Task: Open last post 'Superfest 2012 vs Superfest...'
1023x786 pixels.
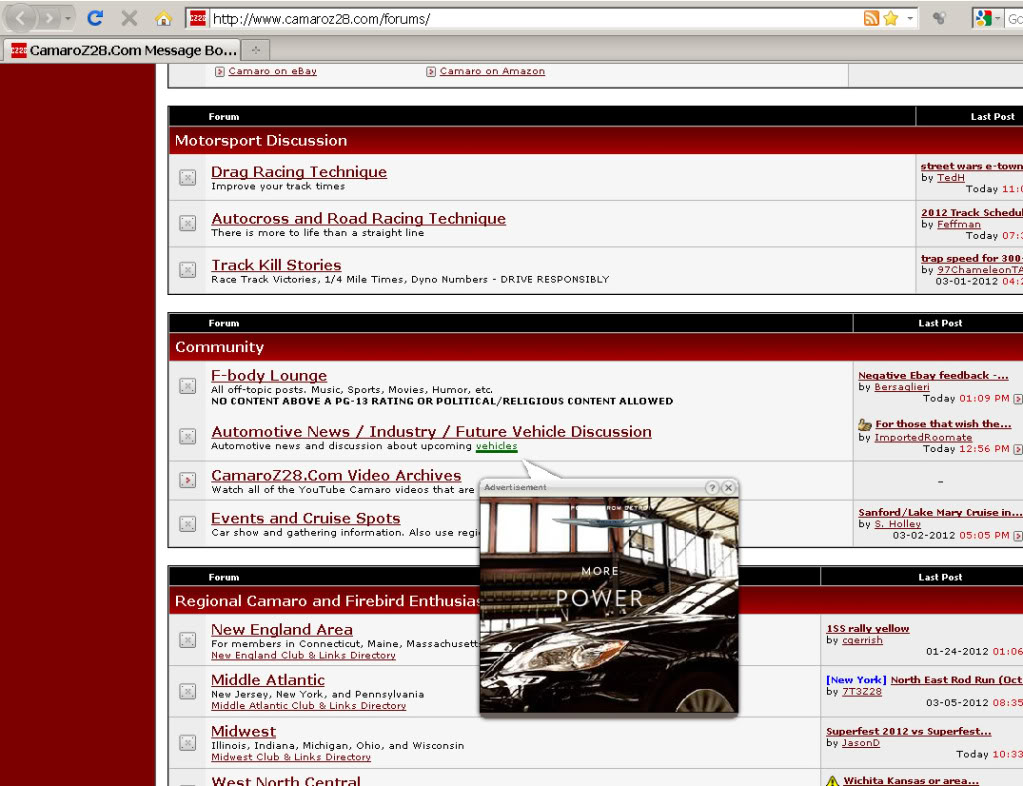Action: point(908,732)
